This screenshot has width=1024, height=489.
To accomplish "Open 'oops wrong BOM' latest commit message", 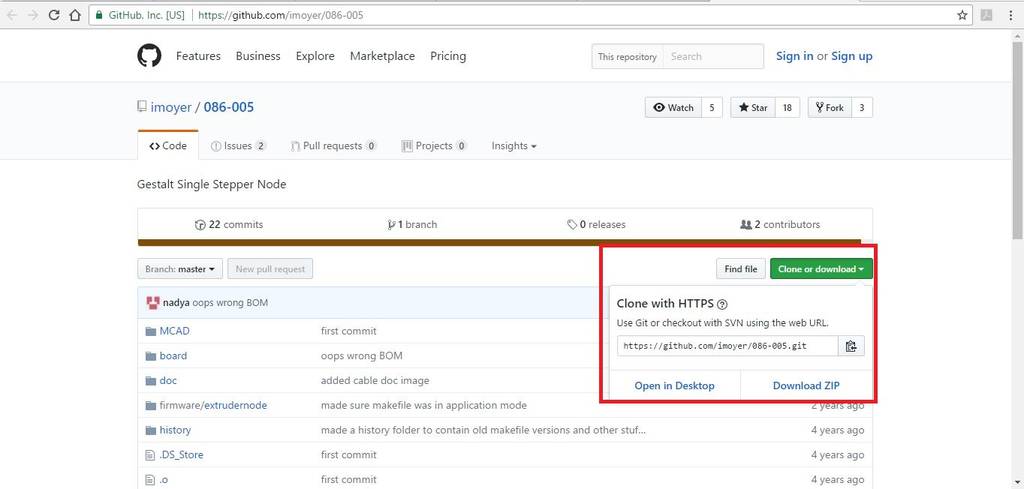I will (230, 303).
